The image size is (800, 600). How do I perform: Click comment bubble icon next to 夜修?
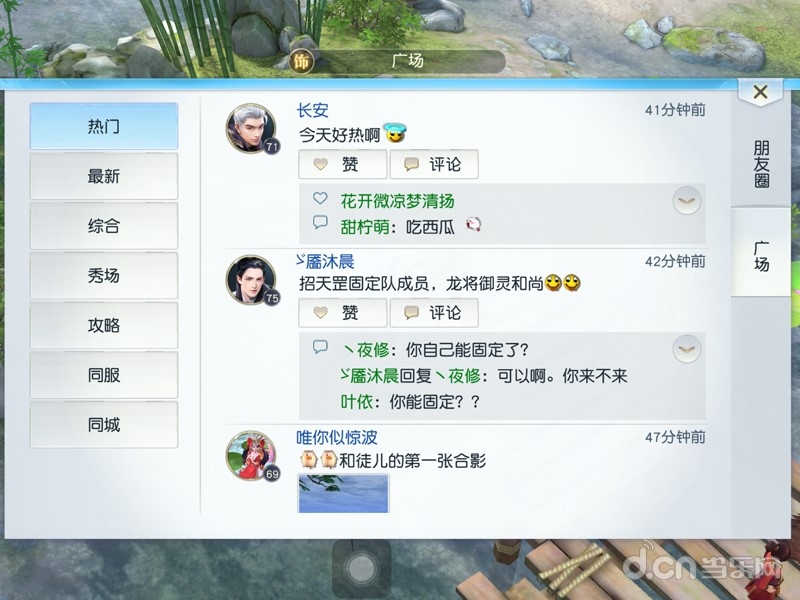coord(320,347)
